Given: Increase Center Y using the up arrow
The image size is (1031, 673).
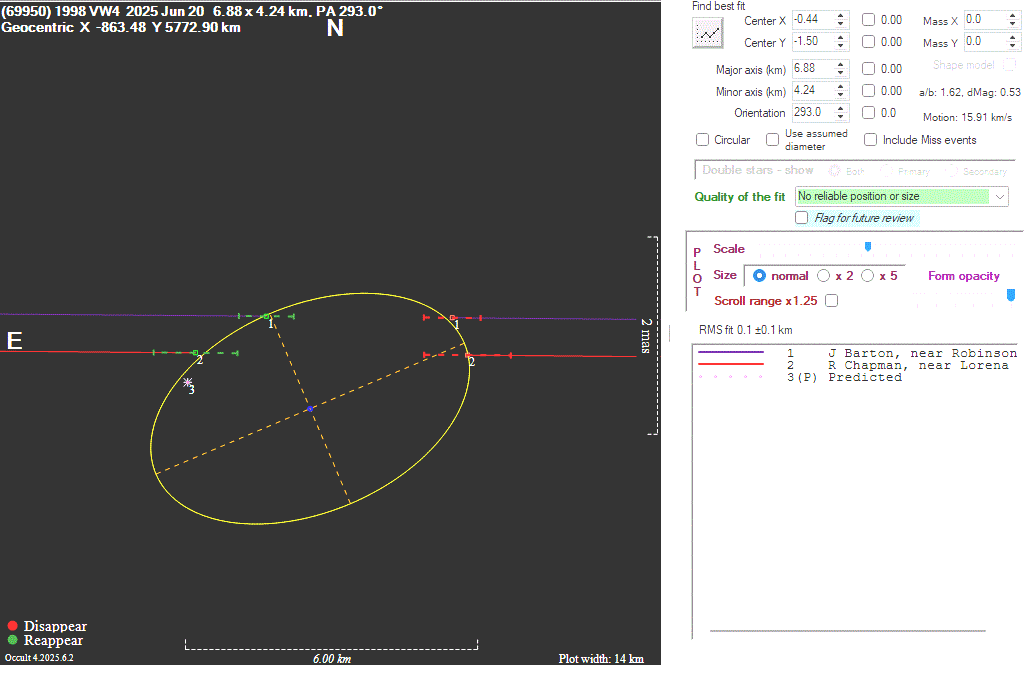Looking at the screenshot, I should pyautogui.click(x=840, y=37).
